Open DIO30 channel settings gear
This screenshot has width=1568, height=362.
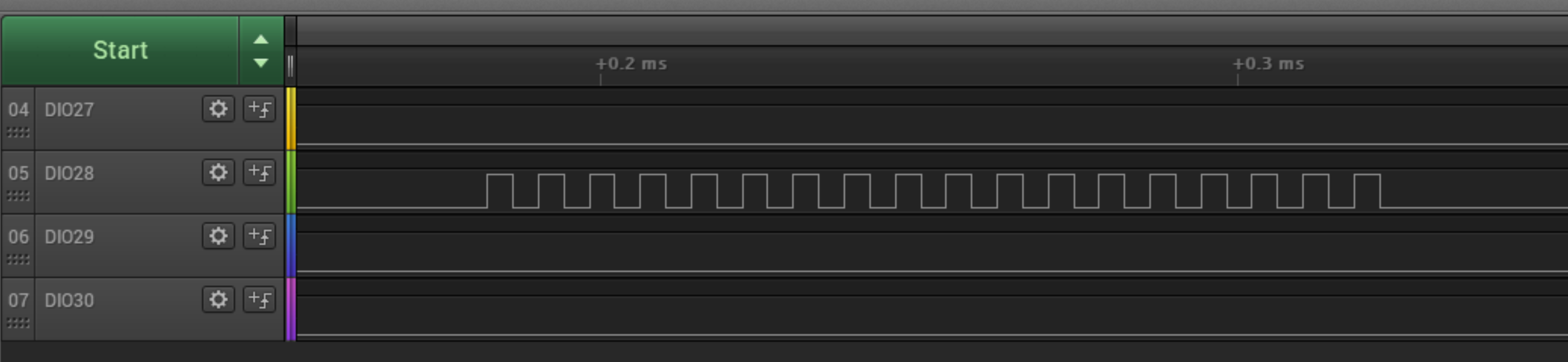(x=218, y=299)
